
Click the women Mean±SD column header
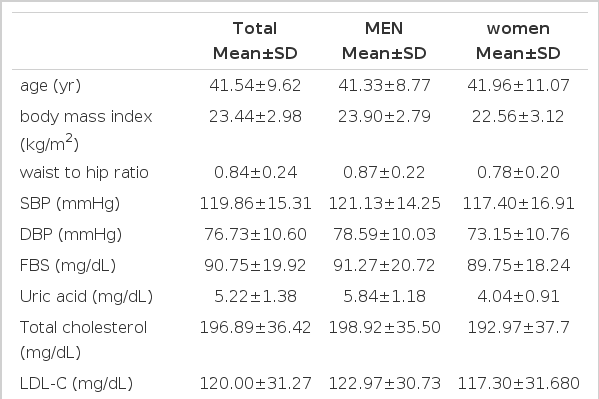tap(518, 41)
